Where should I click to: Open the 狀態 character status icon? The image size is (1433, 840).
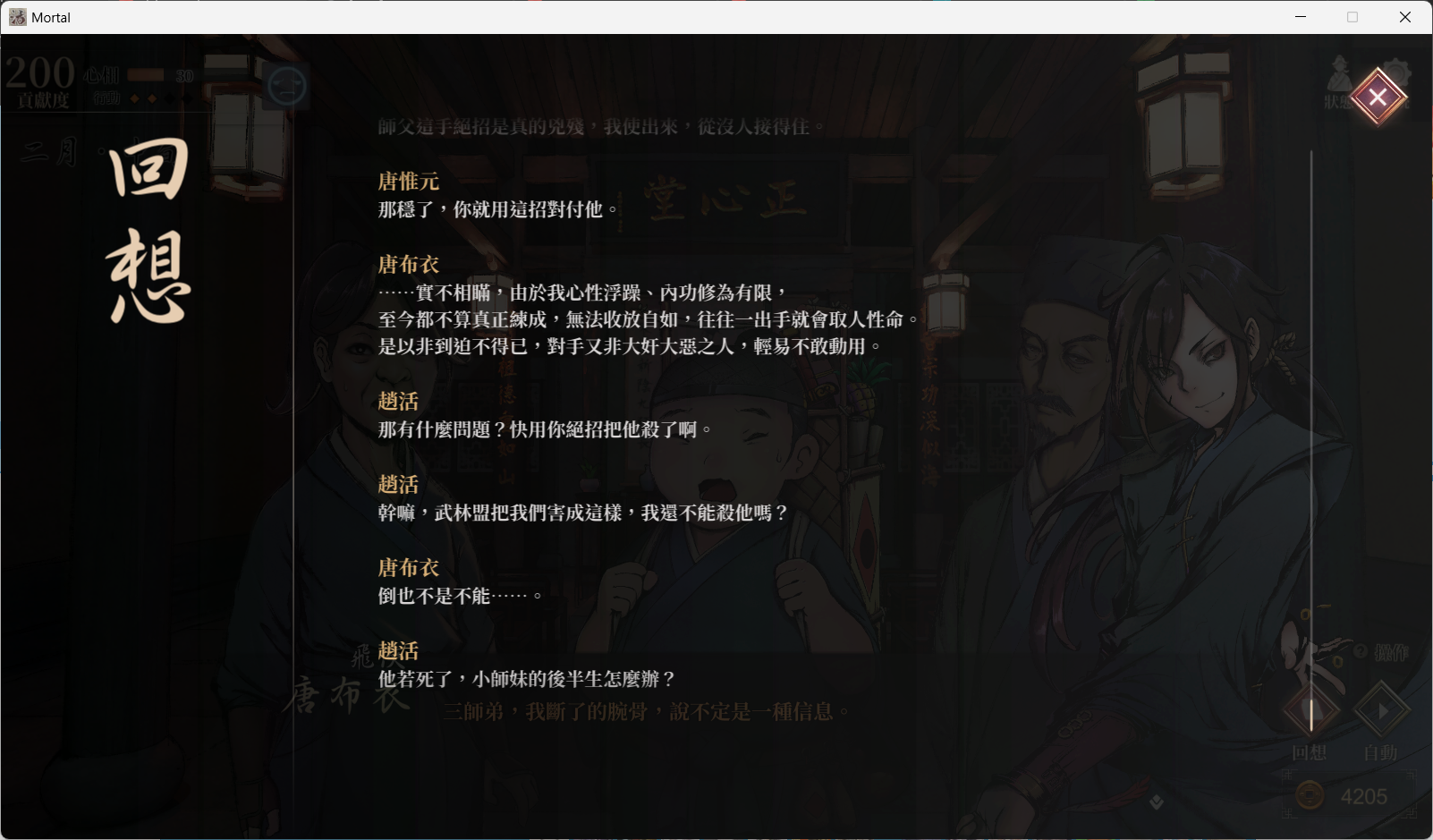1338,82
